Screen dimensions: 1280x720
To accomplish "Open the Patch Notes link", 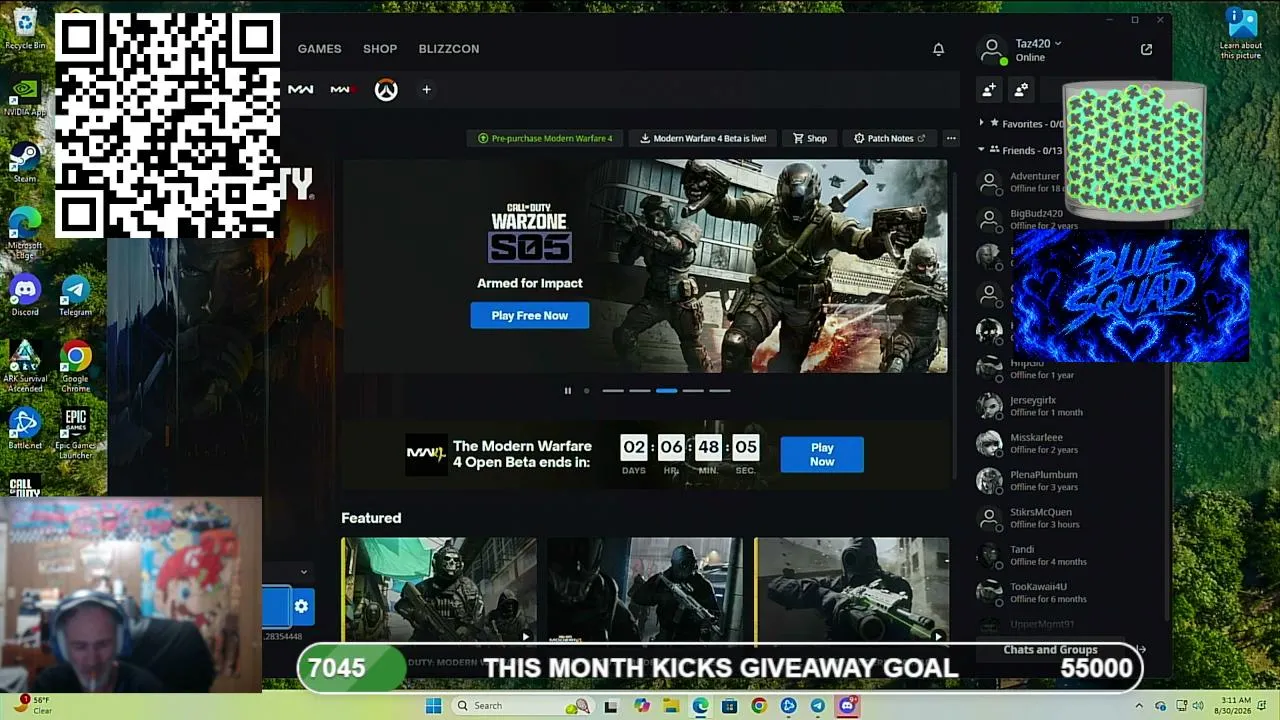I will click(x=889, y=138).
